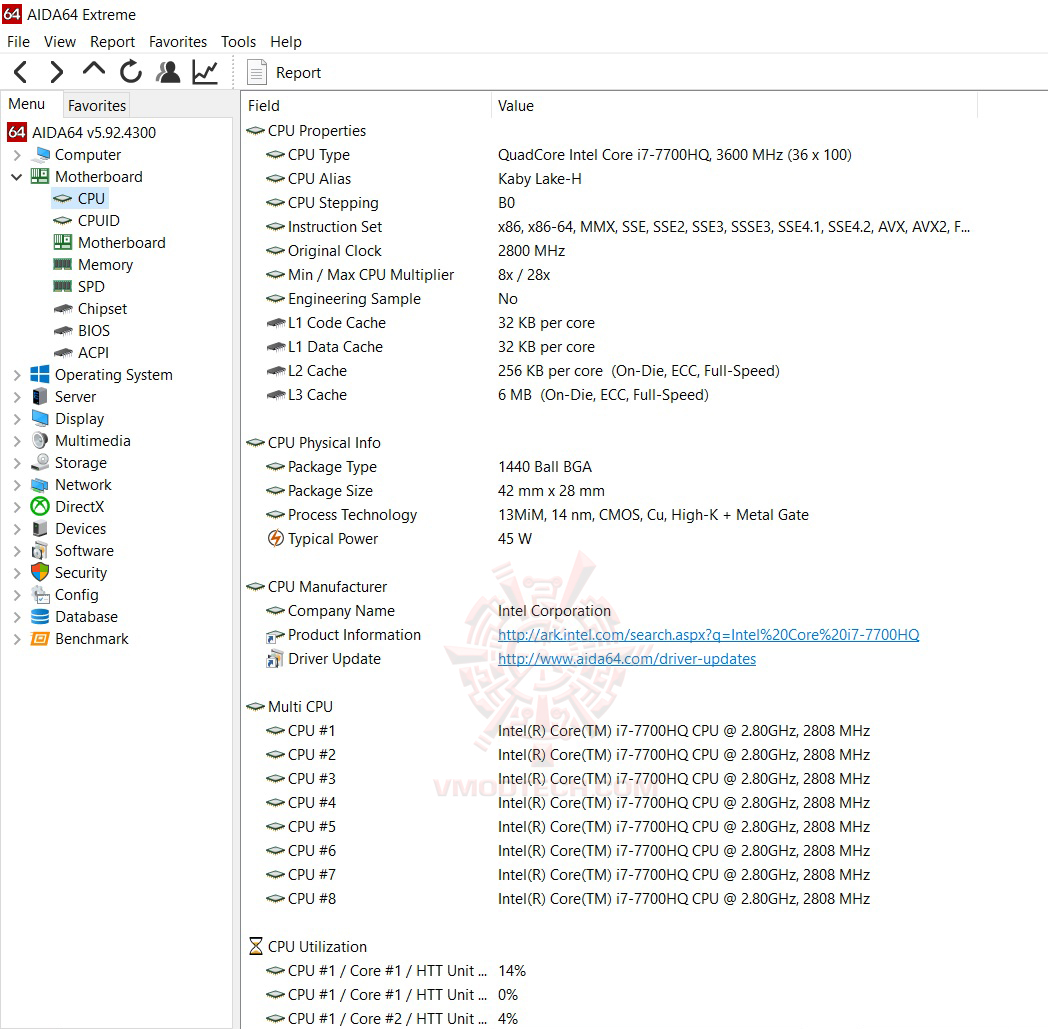
Task: Select the ACPI chip icon
Action: [x=63, y=353]
